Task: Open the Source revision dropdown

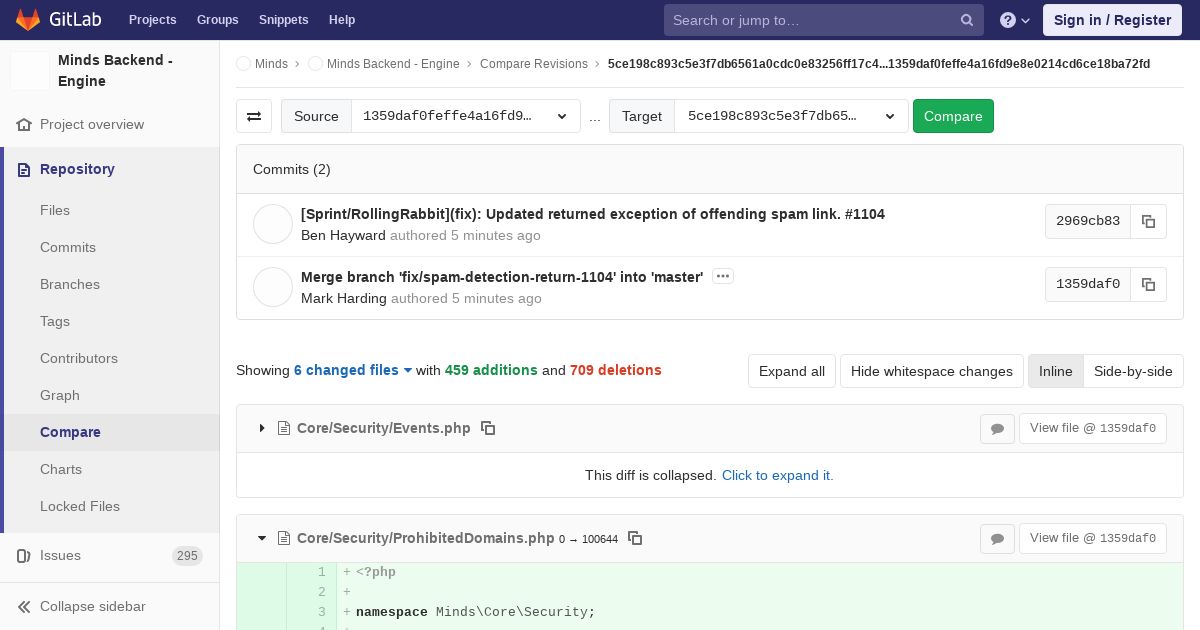Action: pyautogui.click(x=466, y=116)
